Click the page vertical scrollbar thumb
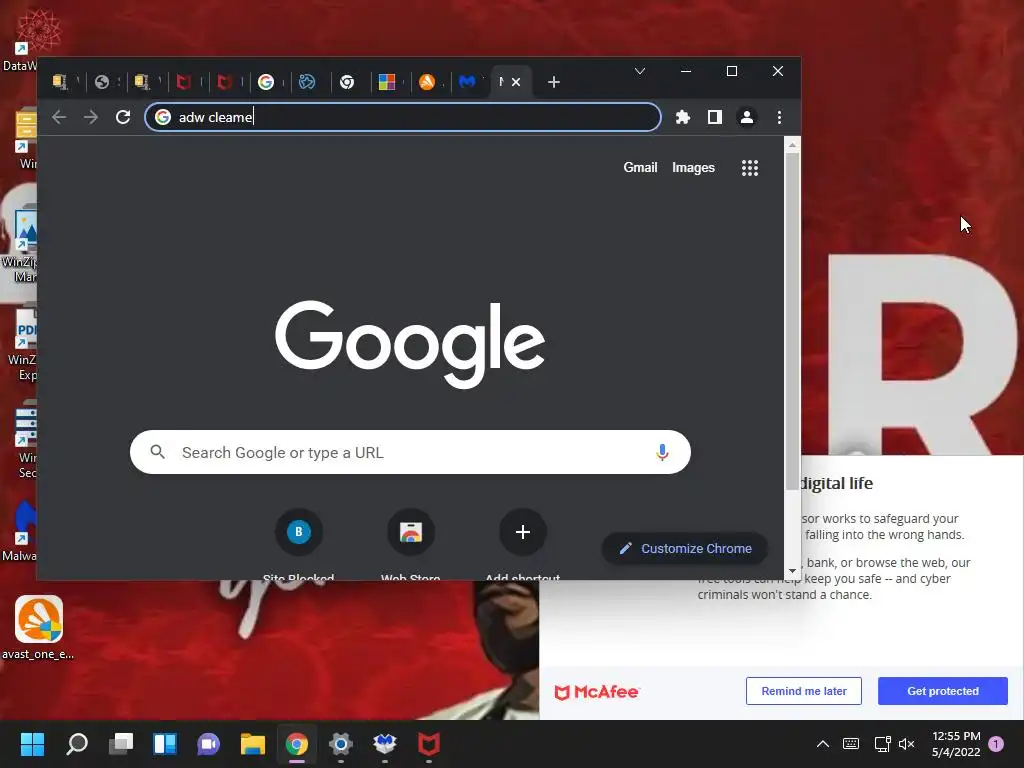Viewport: 1024px width, 768px height. coord(792,320)
